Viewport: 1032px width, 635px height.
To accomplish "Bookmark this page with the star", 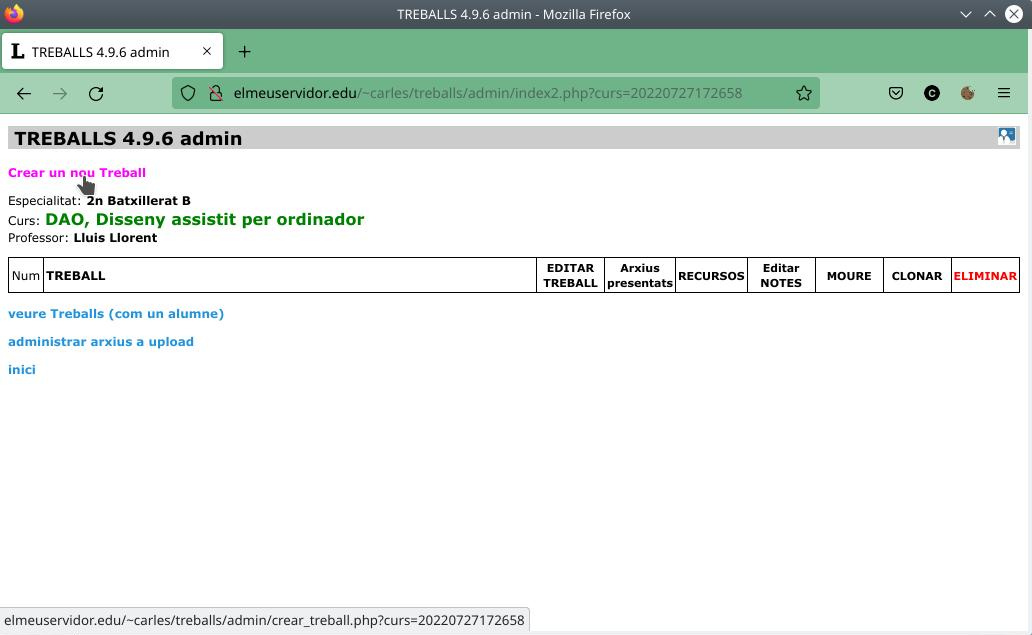I will coord(804,93).
